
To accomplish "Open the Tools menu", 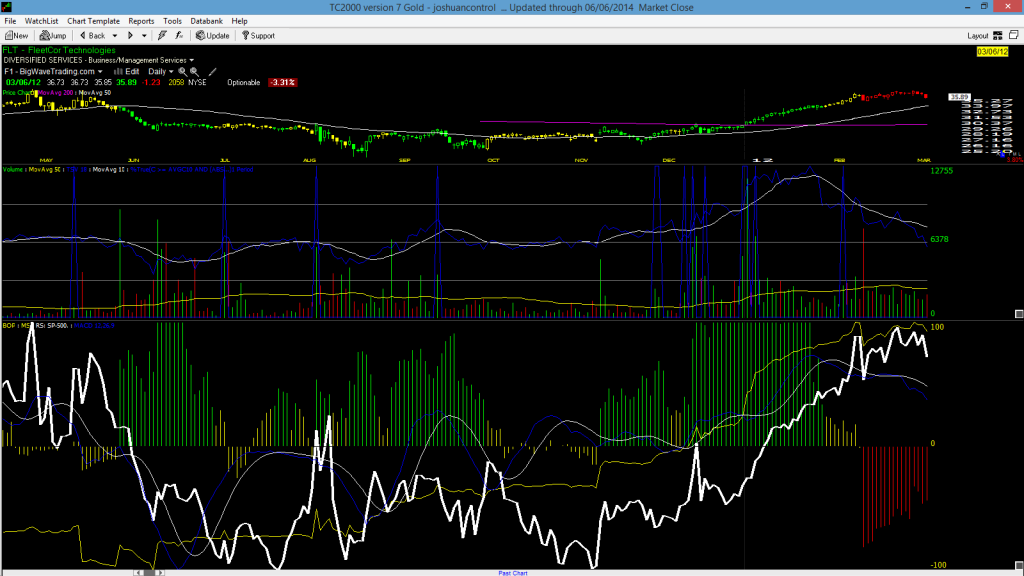I will click(x=172, y=21).
